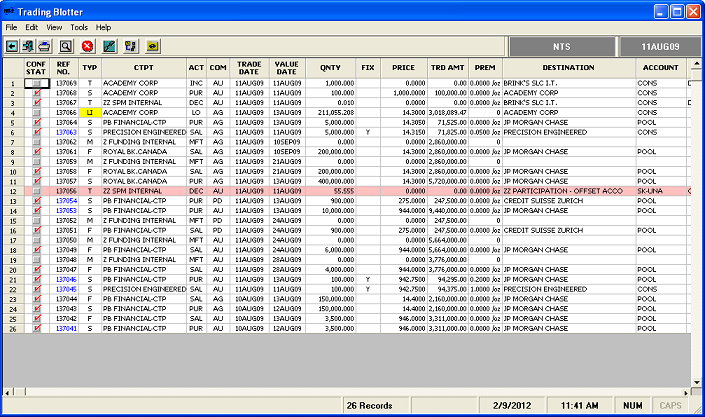The width and height of the screenshot is (705, 417).
Task: Click the exit door toolbar icon
Action: 28,46
